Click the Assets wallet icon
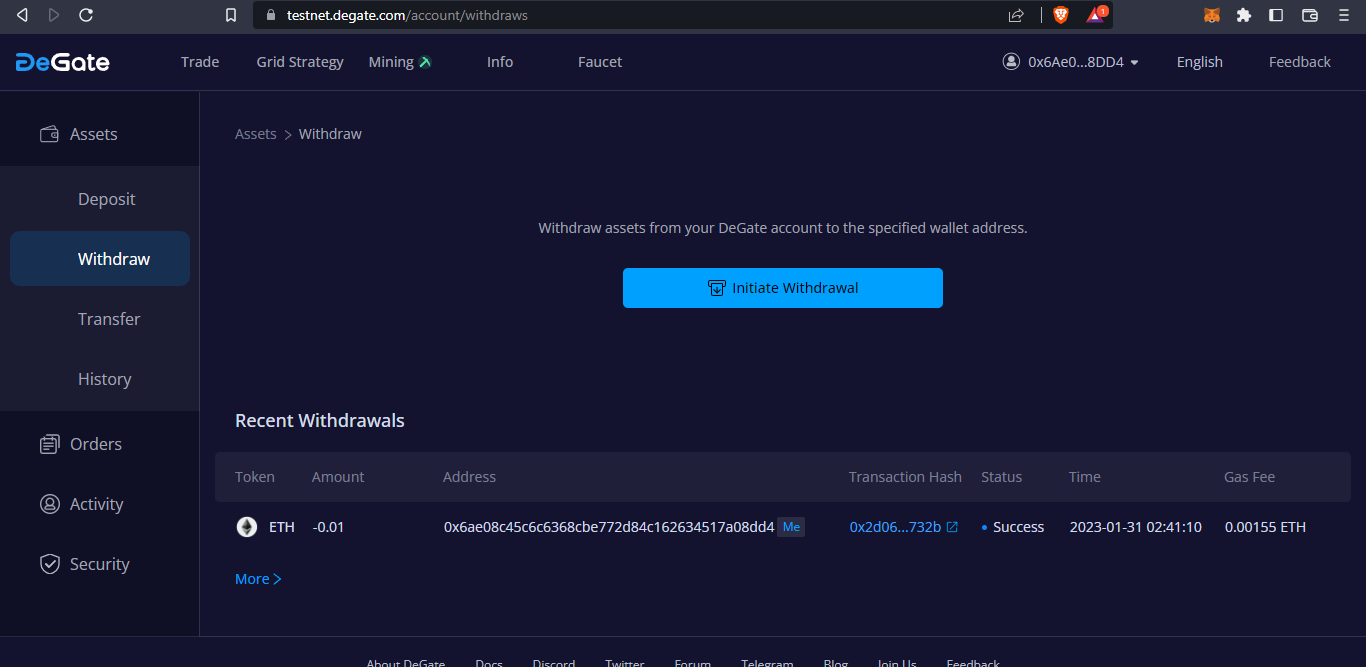The height and width of the screenshot is (667, 1366). click(48, 134)
